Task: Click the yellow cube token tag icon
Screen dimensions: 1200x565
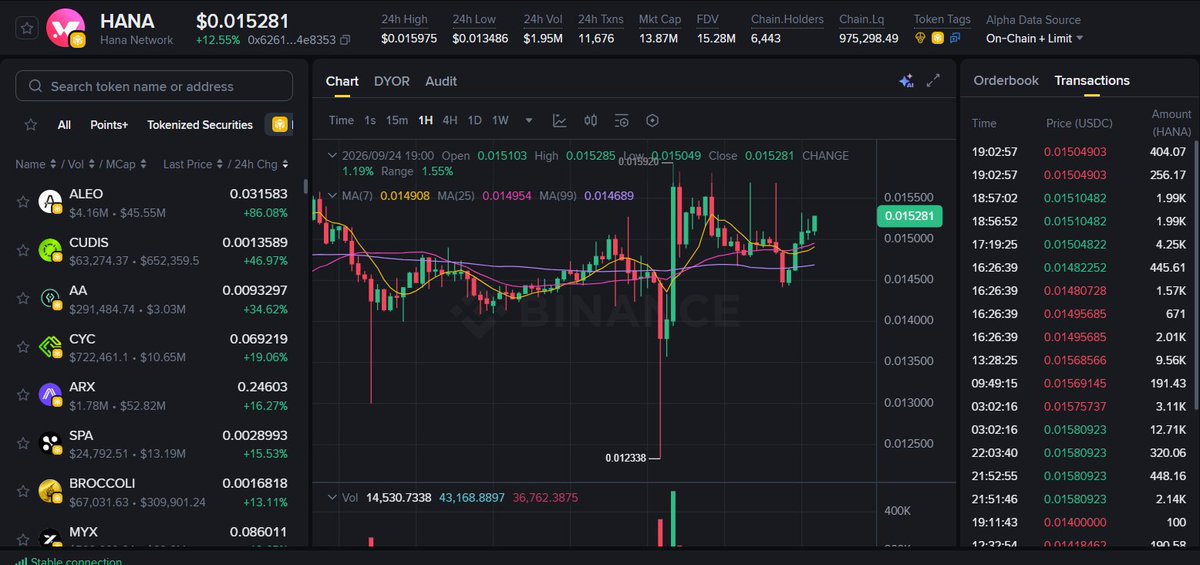Action: click(938, 38)
